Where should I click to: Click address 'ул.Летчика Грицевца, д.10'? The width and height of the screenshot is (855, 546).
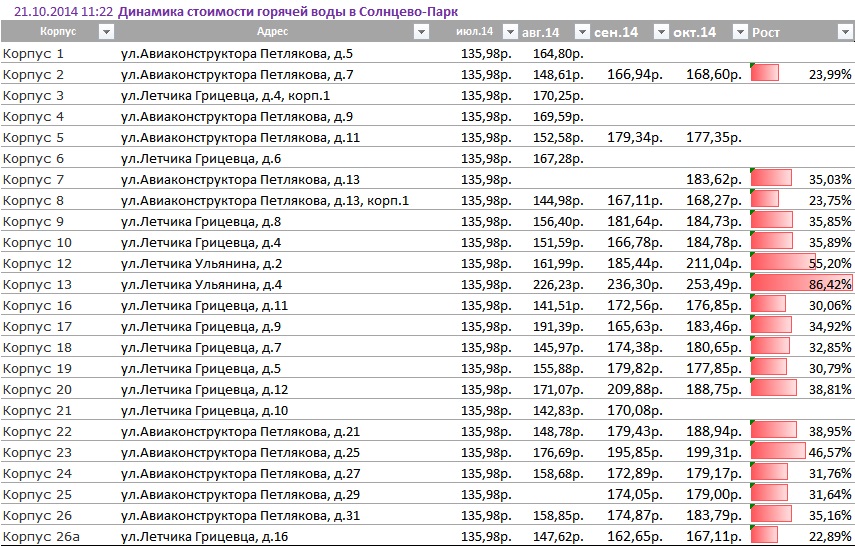[x=204, y=410]
